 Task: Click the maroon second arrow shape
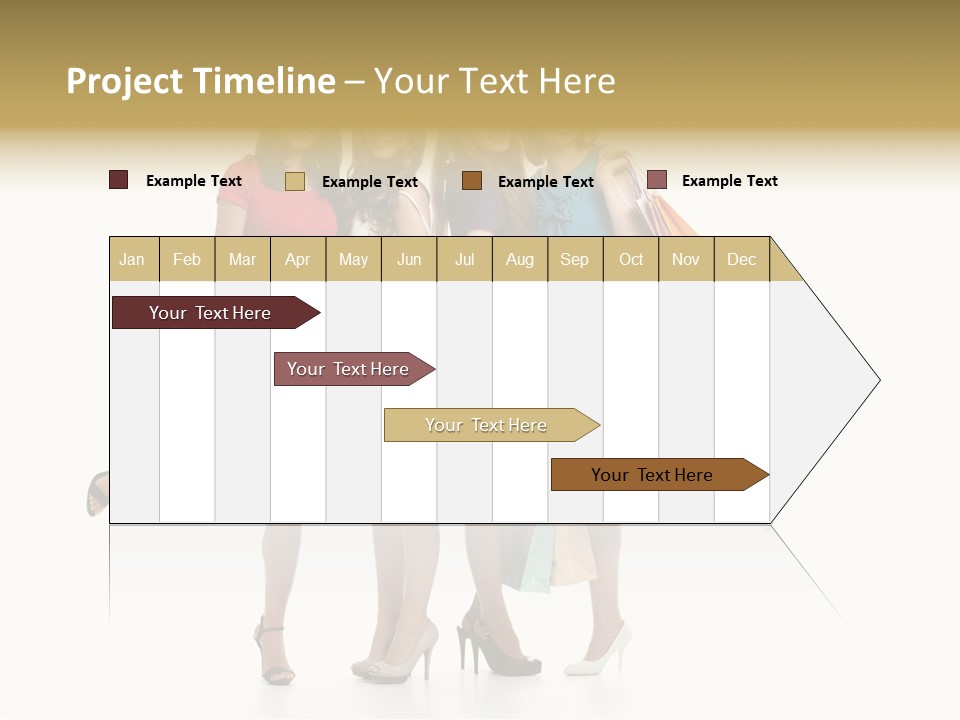tap(348, 368)
